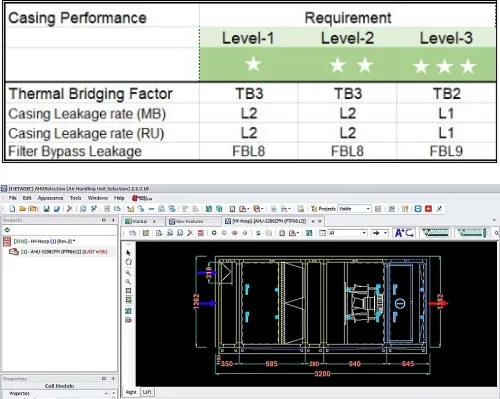Pin the Projects panel
The height and width of the screenshot is (399, 500).
113,220
